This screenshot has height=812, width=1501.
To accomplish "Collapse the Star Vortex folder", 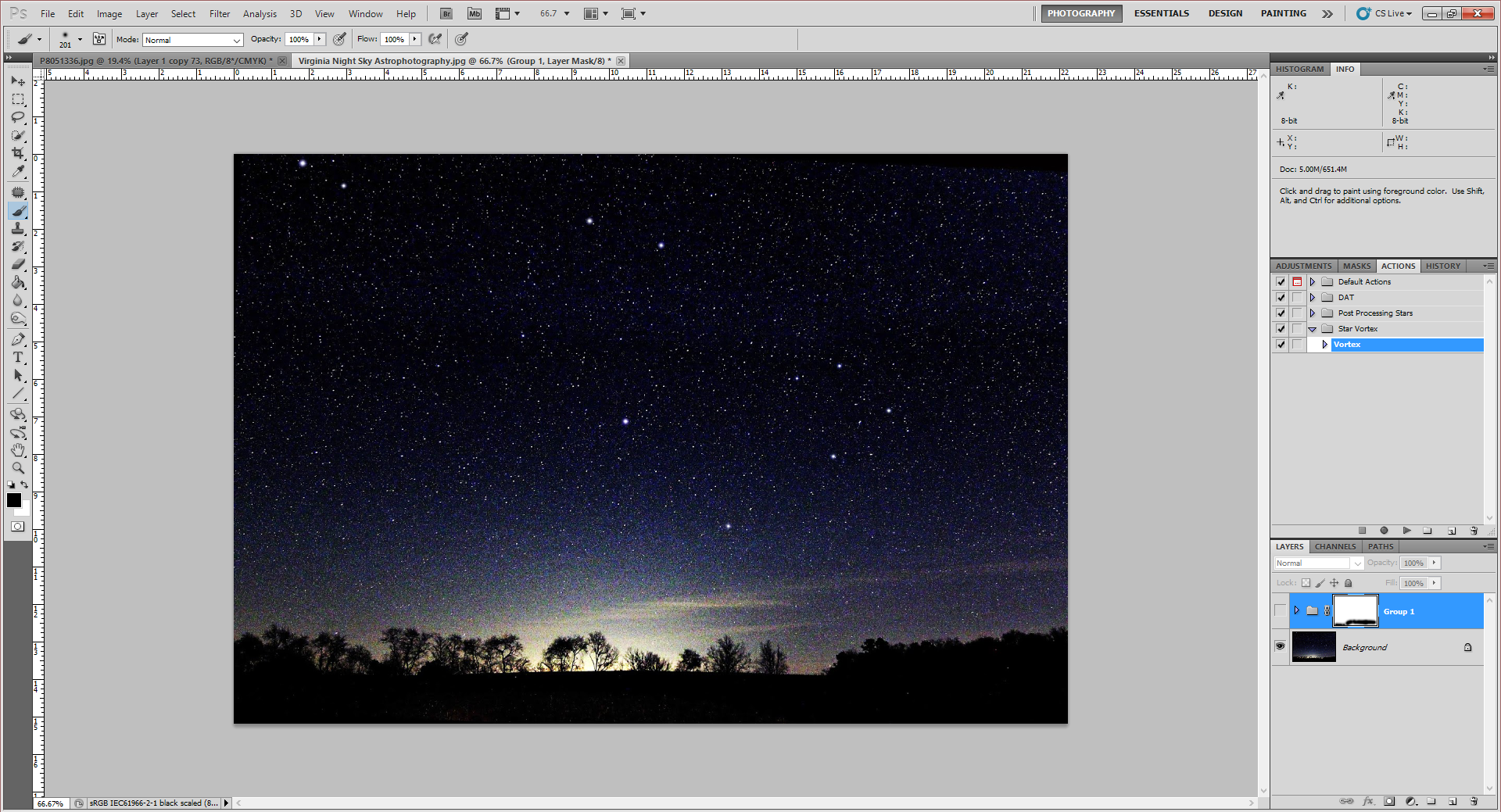I will pos(1313,329).
